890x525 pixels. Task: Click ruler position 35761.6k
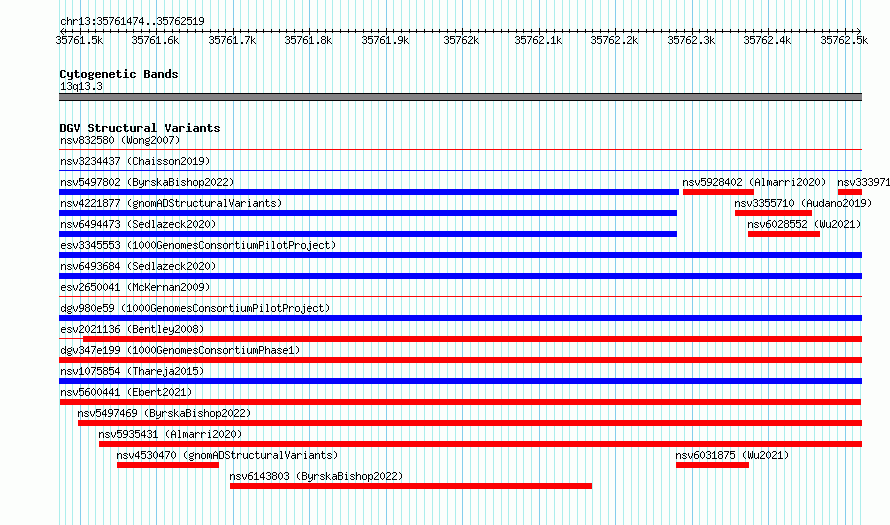pos(156,40)
